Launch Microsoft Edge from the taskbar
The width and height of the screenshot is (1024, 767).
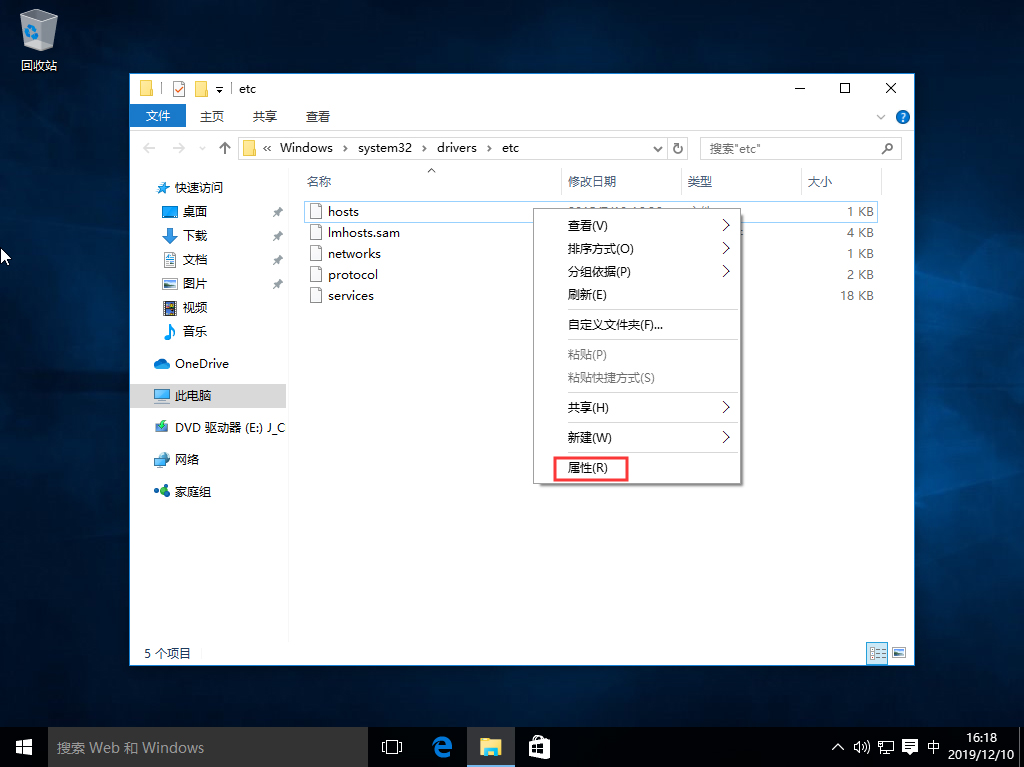[441, 747]
